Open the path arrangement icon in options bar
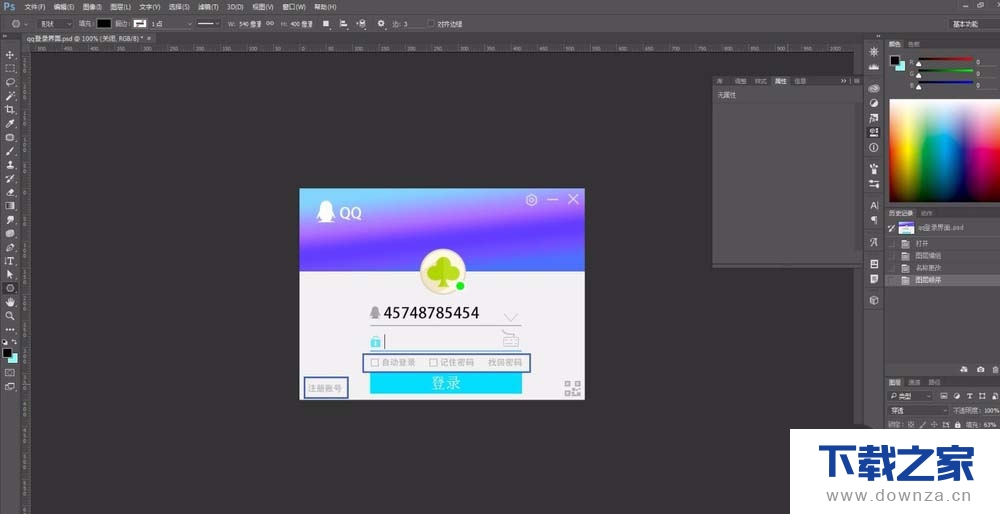 [x=362, y=24]
